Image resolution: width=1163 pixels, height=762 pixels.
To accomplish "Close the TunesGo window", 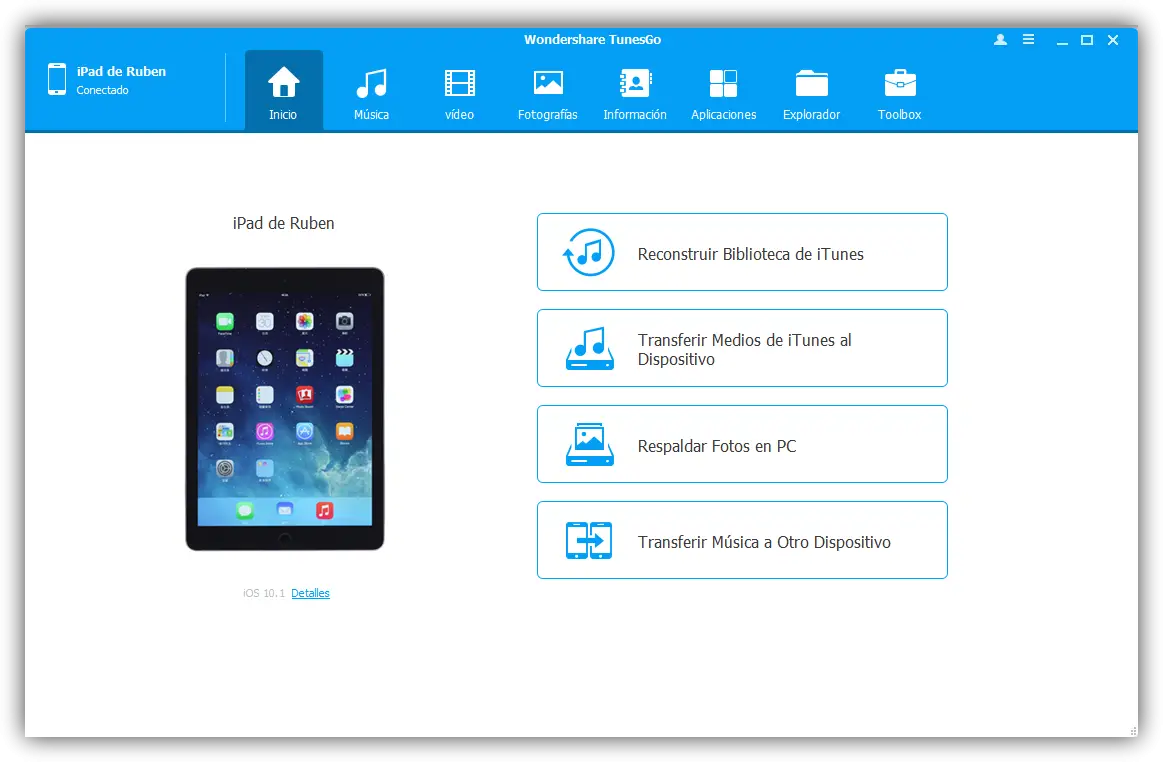I will (x=1113, y=40).
